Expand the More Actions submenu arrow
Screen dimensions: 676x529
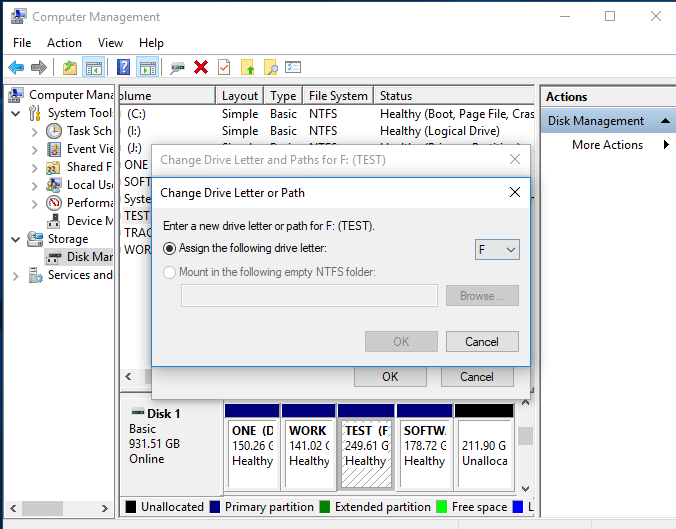pyautogui.click(x=666, y=145)
